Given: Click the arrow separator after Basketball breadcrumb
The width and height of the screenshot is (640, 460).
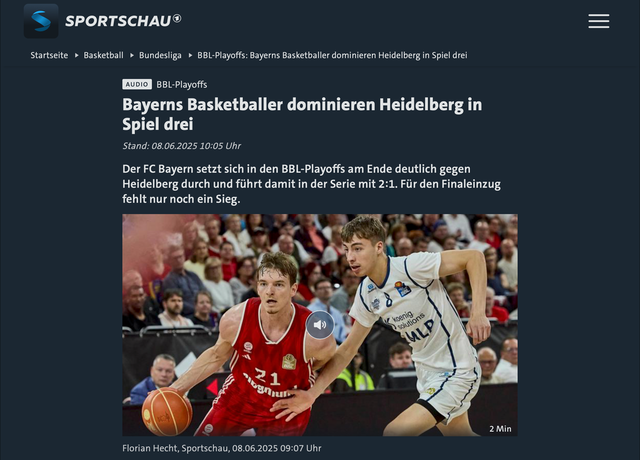Looking at the screenshot, I should coord(131,55).
